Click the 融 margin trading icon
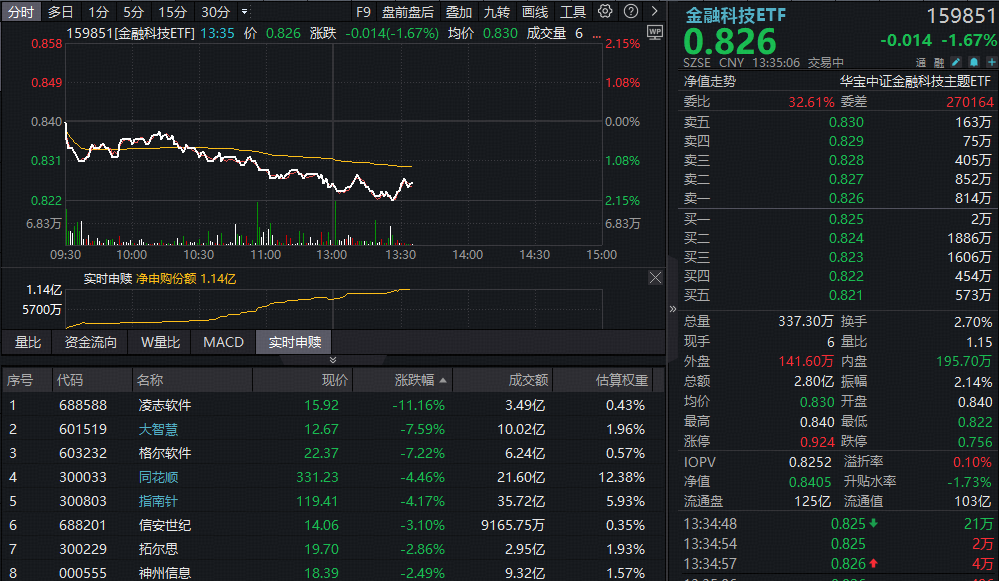This screenshot has height=581, width=999. click(939, 62)
